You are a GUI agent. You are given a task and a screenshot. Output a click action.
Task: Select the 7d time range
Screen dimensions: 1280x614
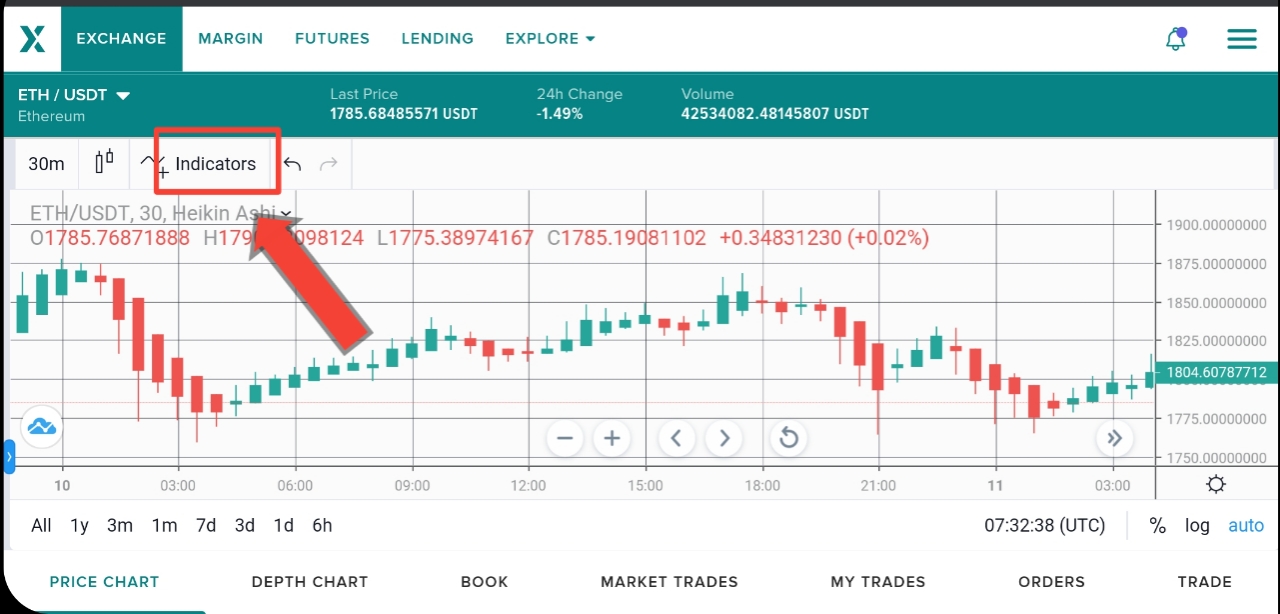pyautogui.click(x=206, y=525)
